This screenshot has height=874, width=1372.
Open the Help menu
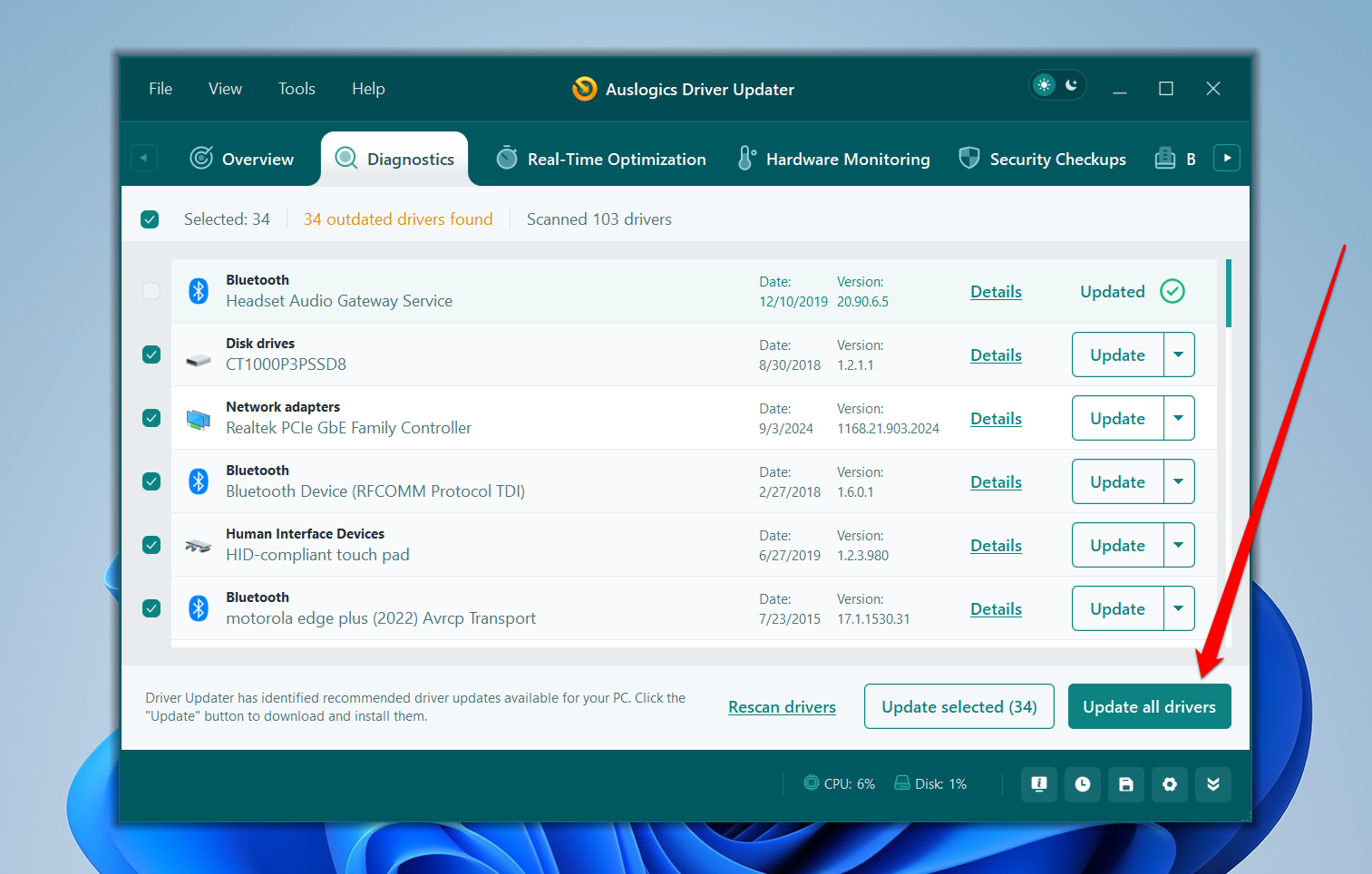[368, 89]
